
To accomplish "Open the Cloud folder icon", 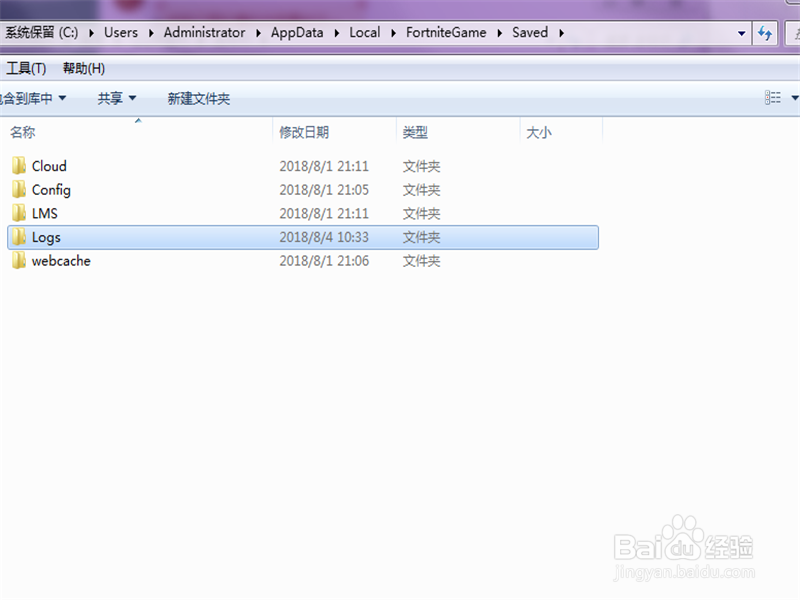I will click(x=19, y=166).
